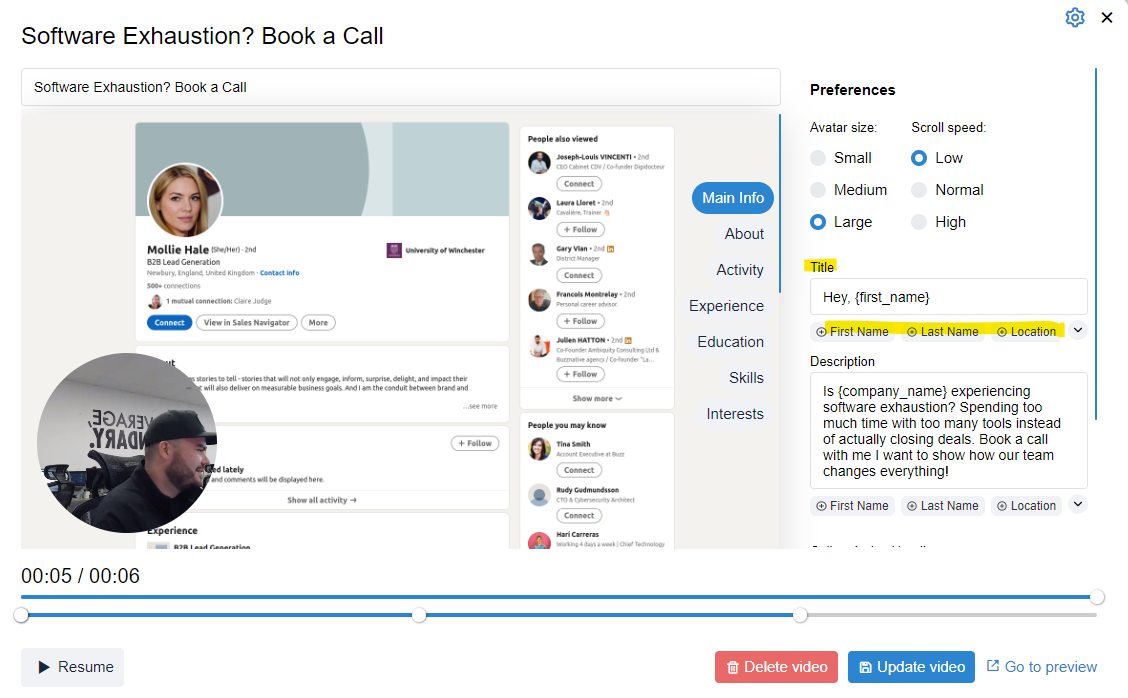
Task: Click the profile preview scrollbar
Action: pos(780,203)
